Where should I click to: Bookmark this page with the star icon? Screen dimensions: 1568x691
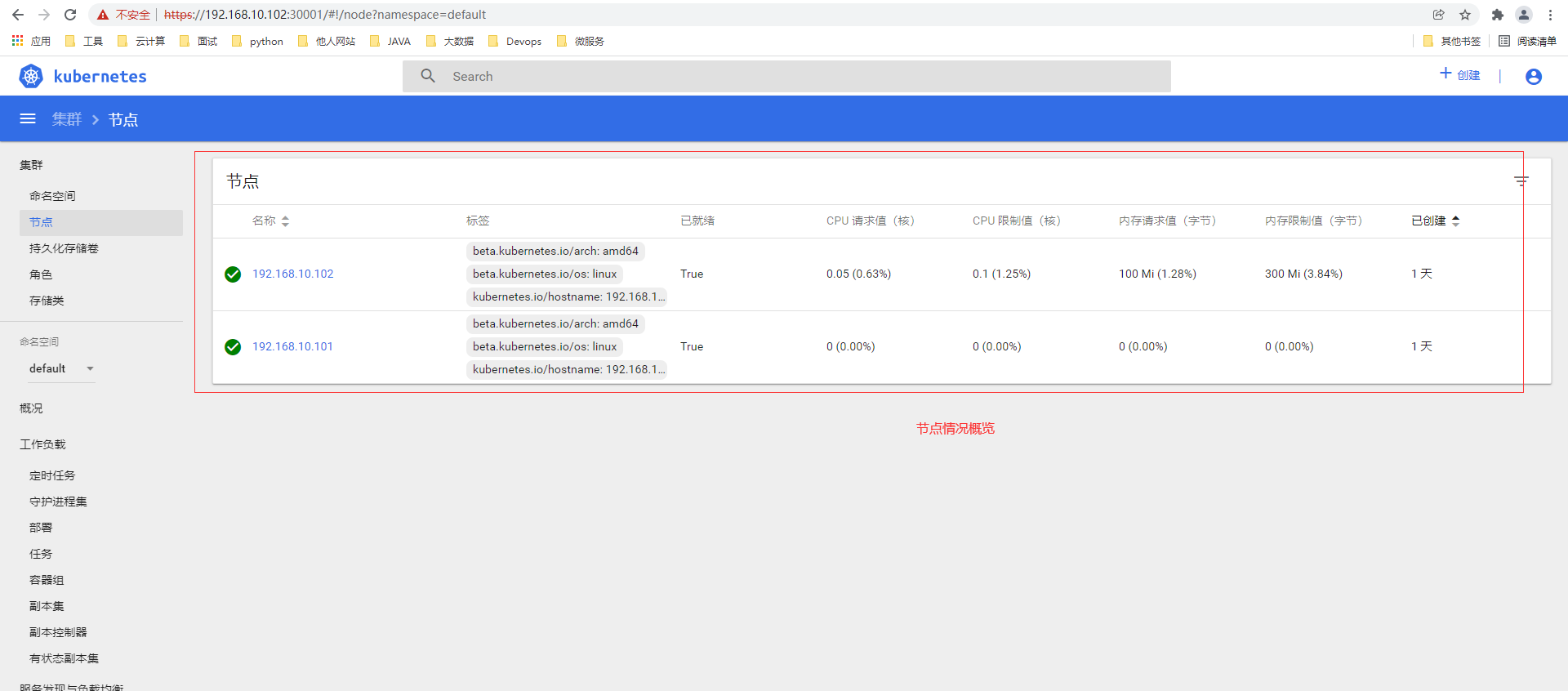(x=1465, y=15)
